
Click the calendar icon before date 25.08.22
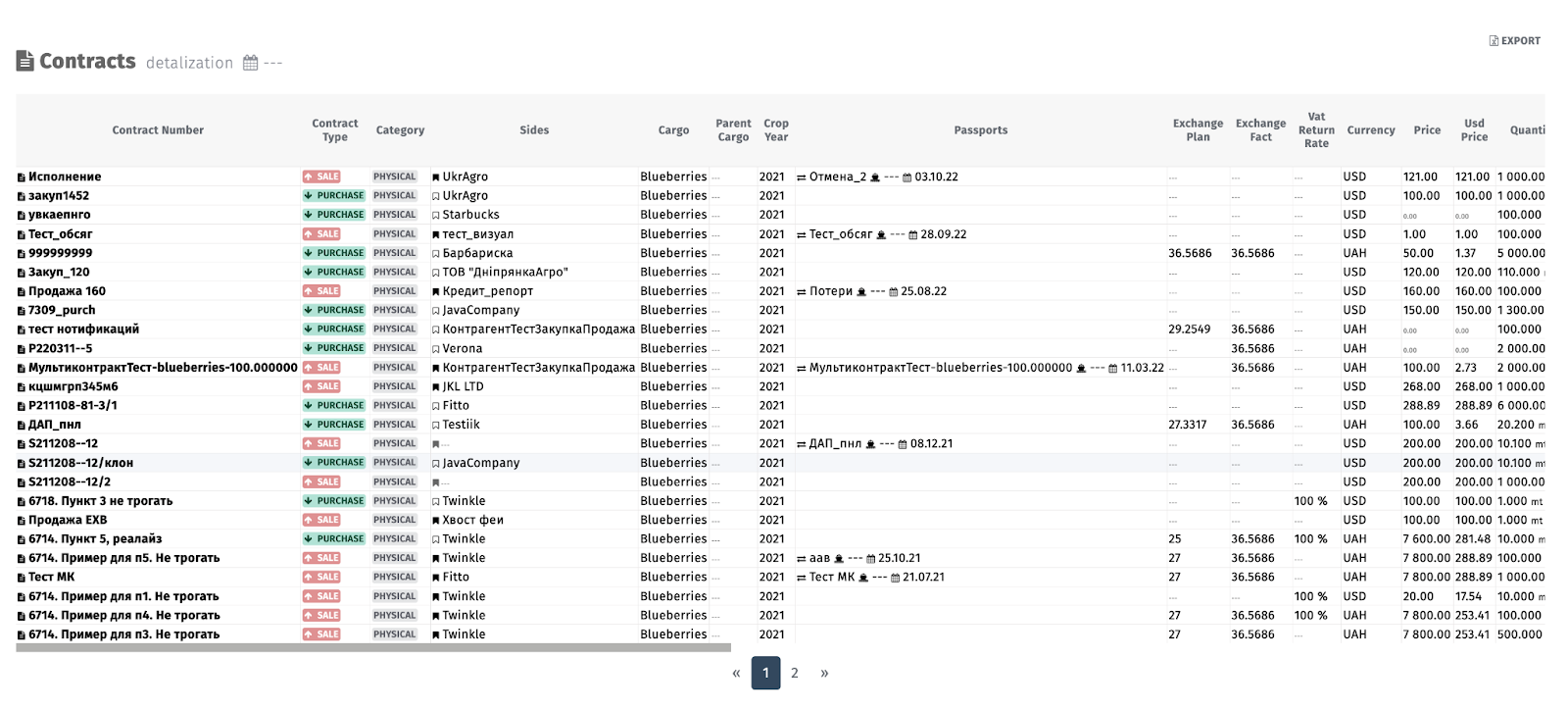894,292
